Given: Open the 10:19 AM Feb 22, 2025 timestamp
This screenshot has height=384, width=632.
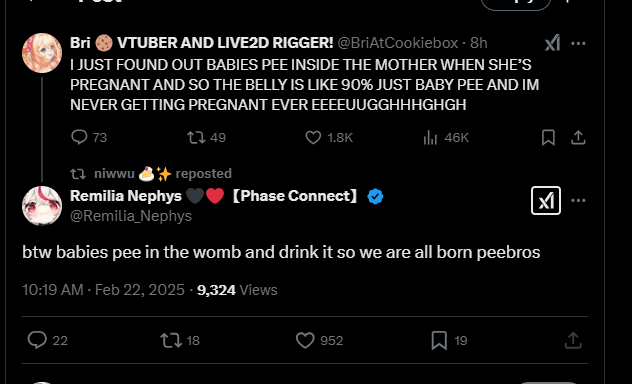Looking at the screenshot, I should point(103,290).
